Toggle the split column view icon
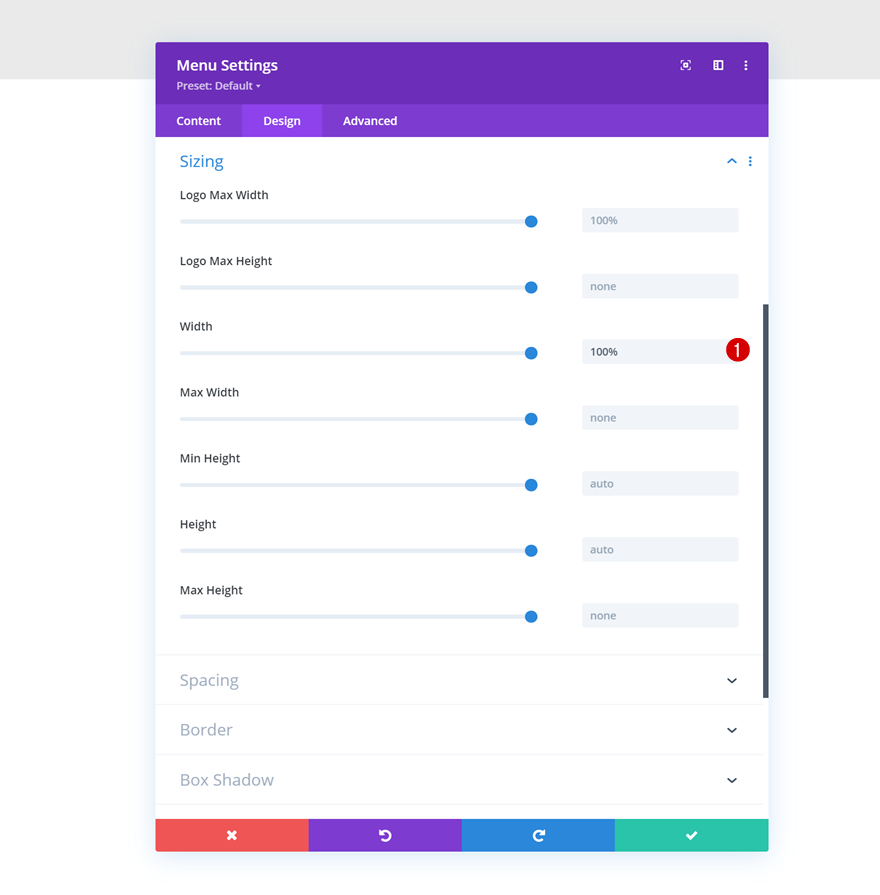This screenshot has height=895, width=880. click(718, 65)
